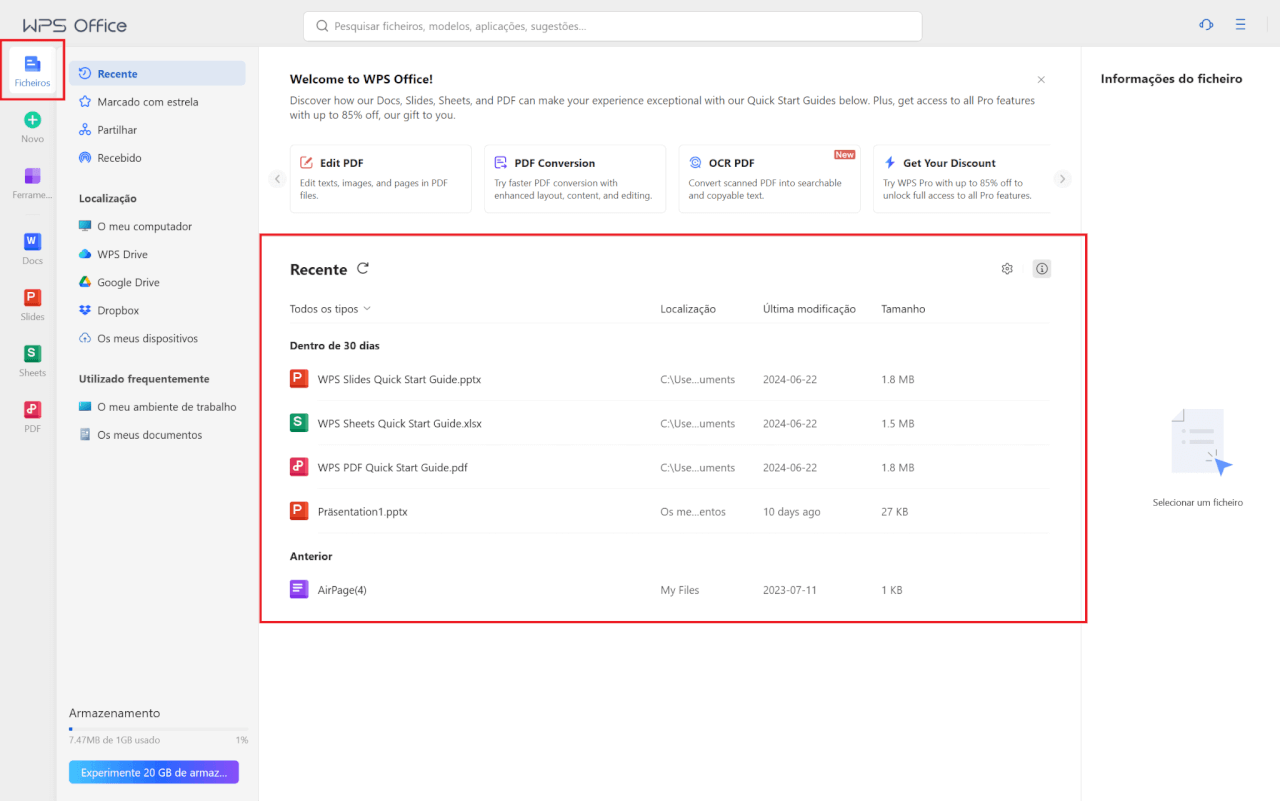Show previous quick start cards arrow
The height and width of the screenshot is (801, 1280).
point(277,179)
